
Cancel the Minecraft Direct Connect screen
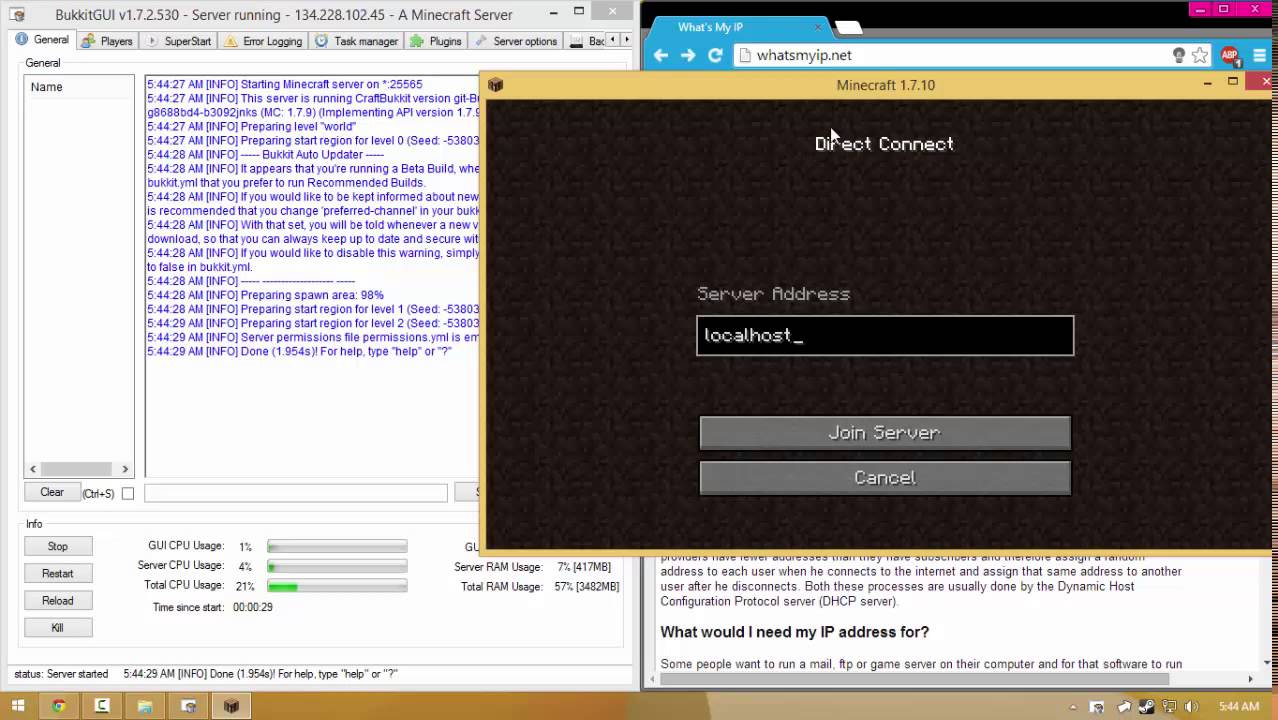click(x=885, y=477)
